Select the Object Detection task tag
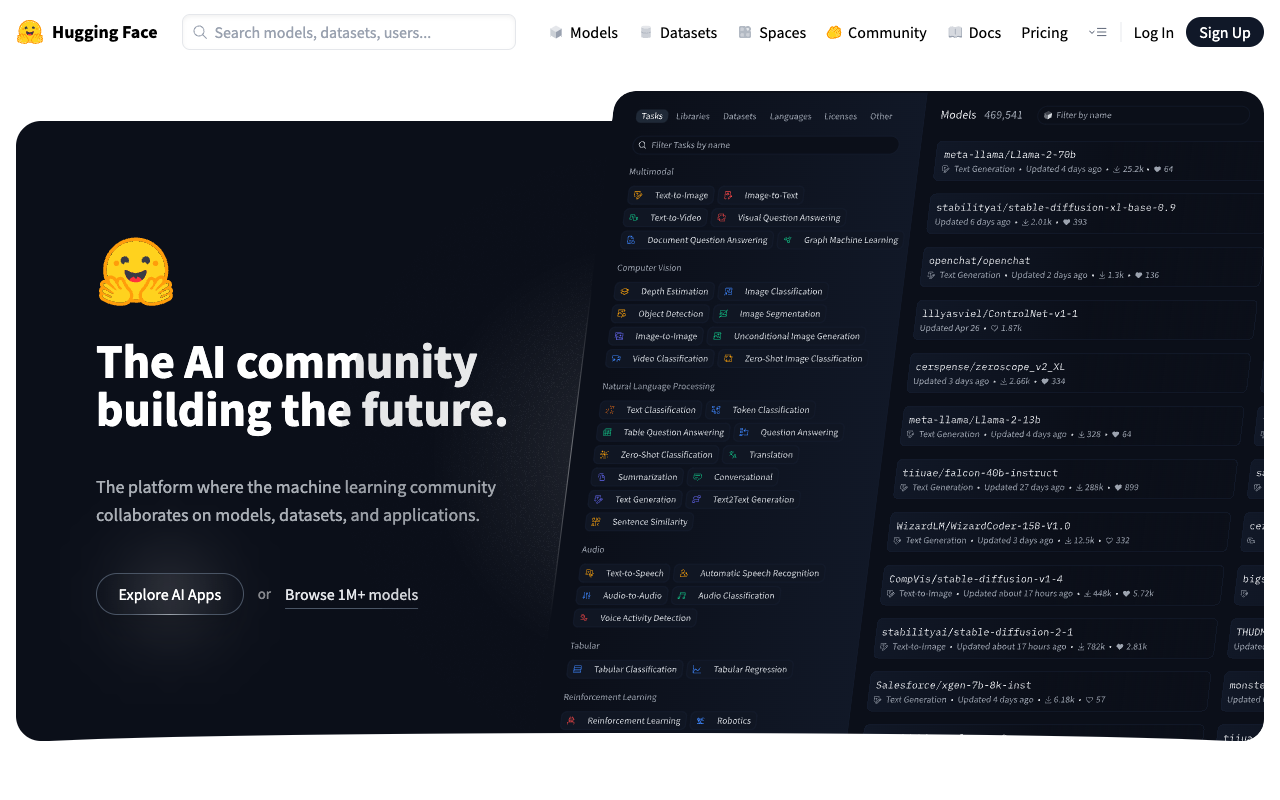The width and height of the screenshot is (1280, 800). point(661,313)
